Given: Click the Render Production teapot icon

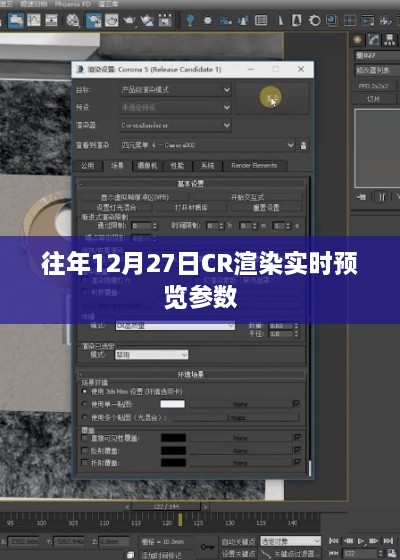Looking at the screenshot, I should (x=129, y=20).
